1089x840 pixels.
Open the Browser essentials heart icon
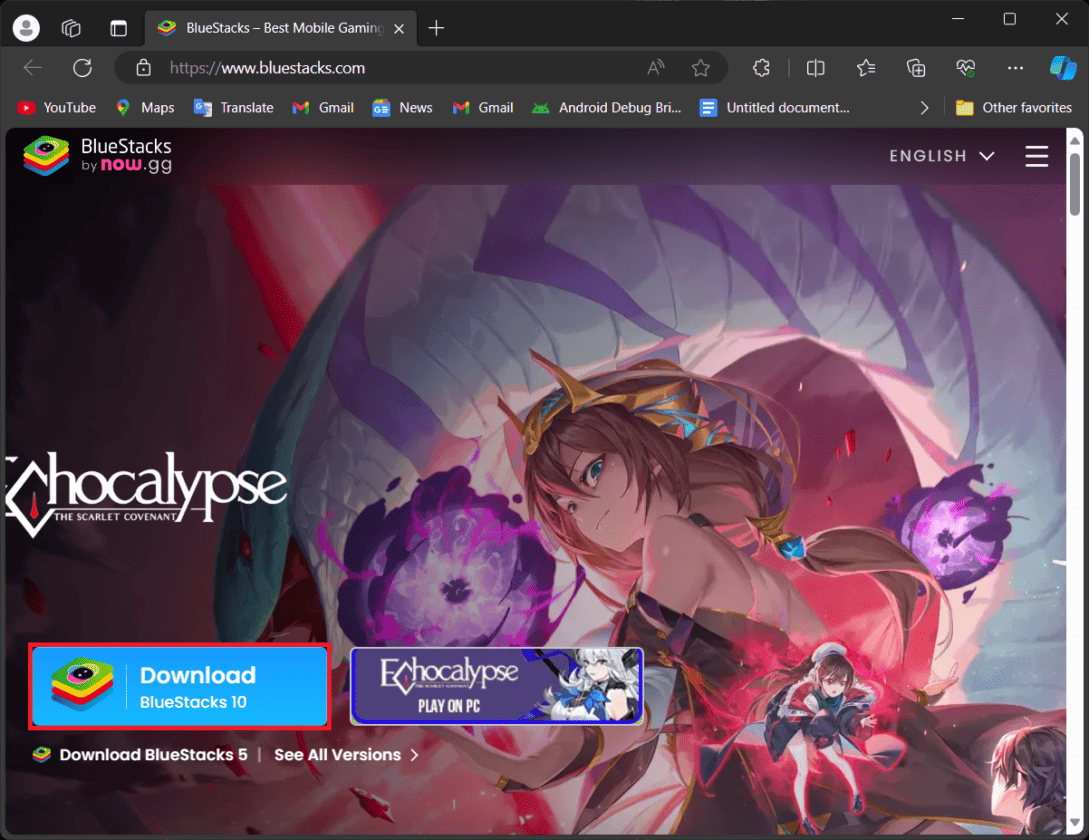[965, 68]
